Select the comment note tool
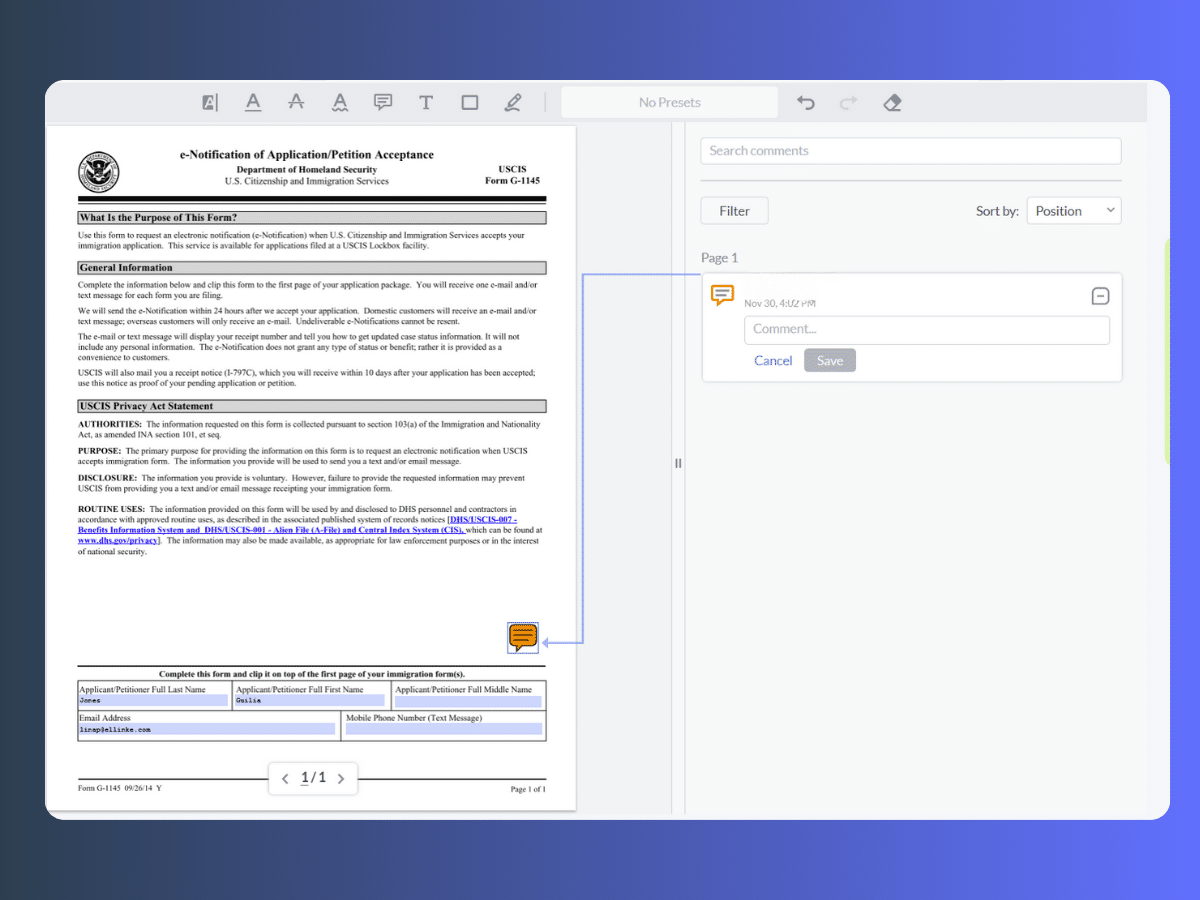The image size is (1200, 900). [383, 102]
